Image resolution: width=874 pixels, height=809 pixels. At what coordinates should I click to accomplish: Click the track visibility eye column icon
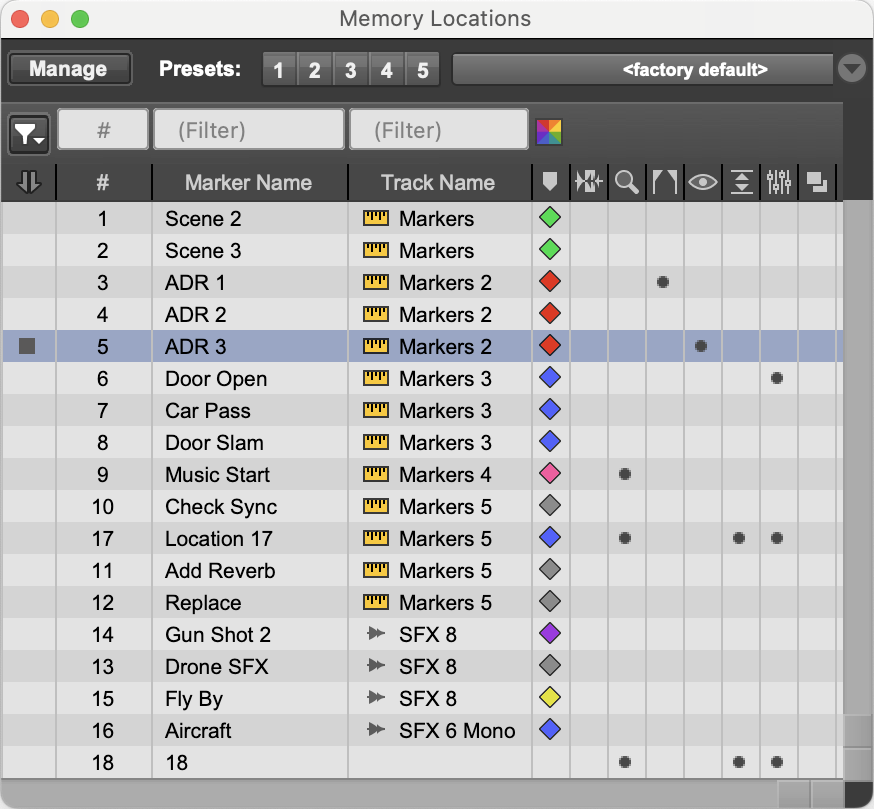point(702,182)
